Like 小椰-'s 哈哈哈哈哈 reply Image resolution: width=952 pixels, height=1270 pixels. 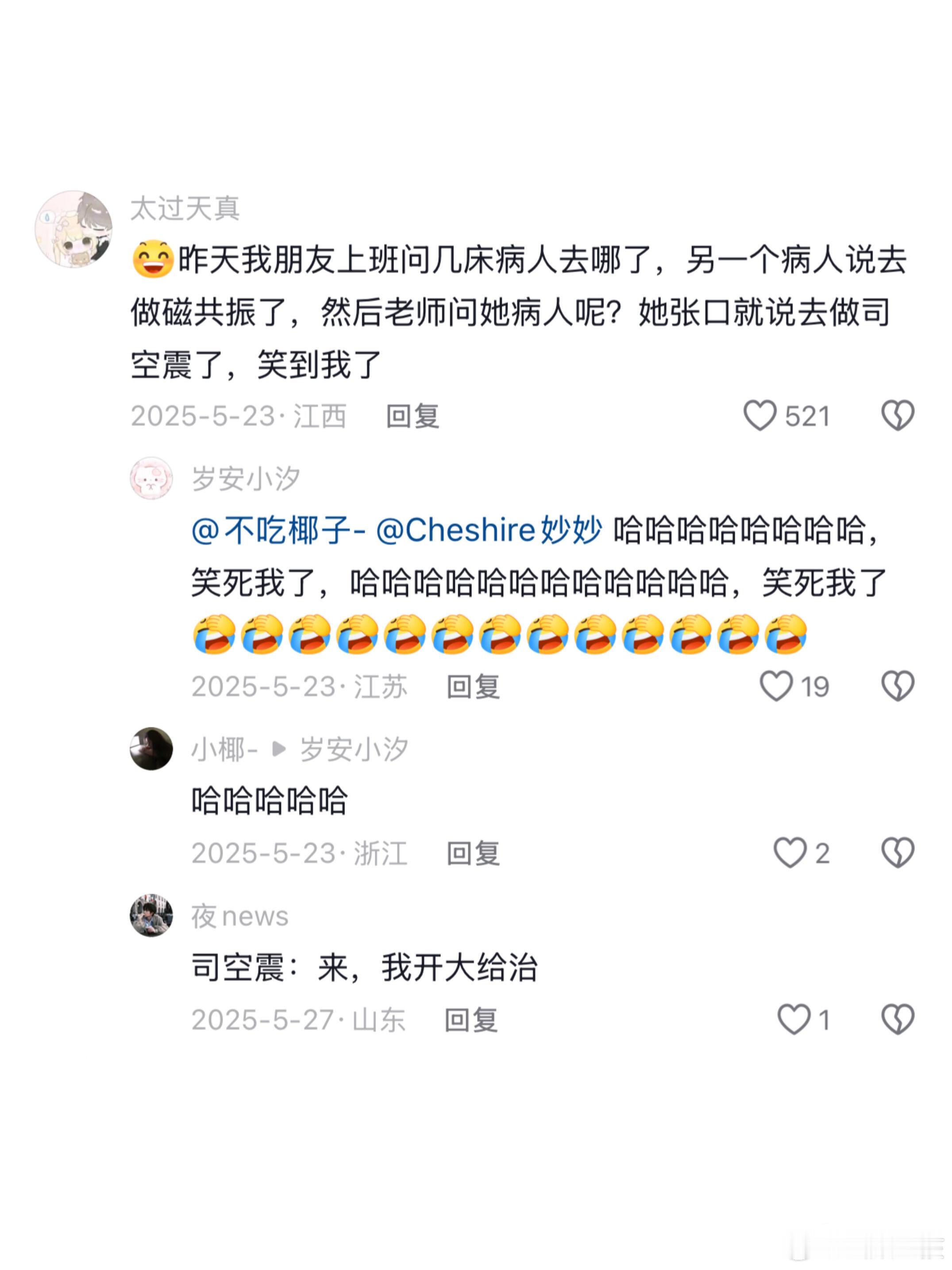click(790, 852)
